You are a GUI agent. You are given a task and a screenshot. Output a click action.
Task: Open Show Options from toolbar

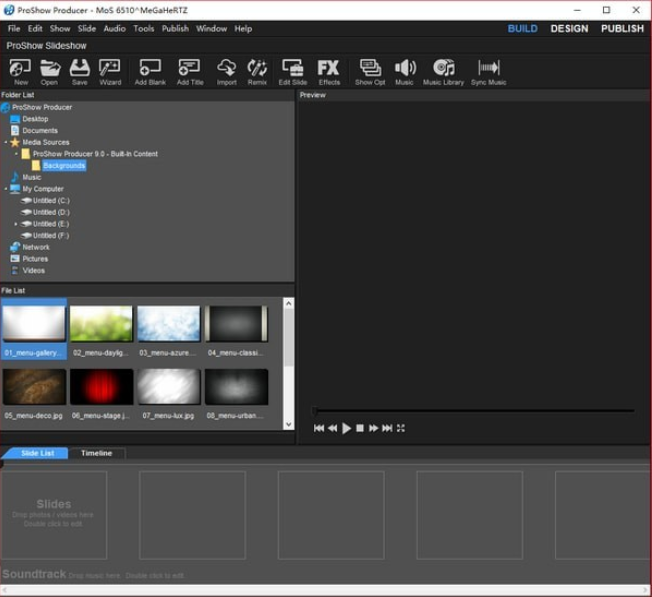tap(369, 70)
